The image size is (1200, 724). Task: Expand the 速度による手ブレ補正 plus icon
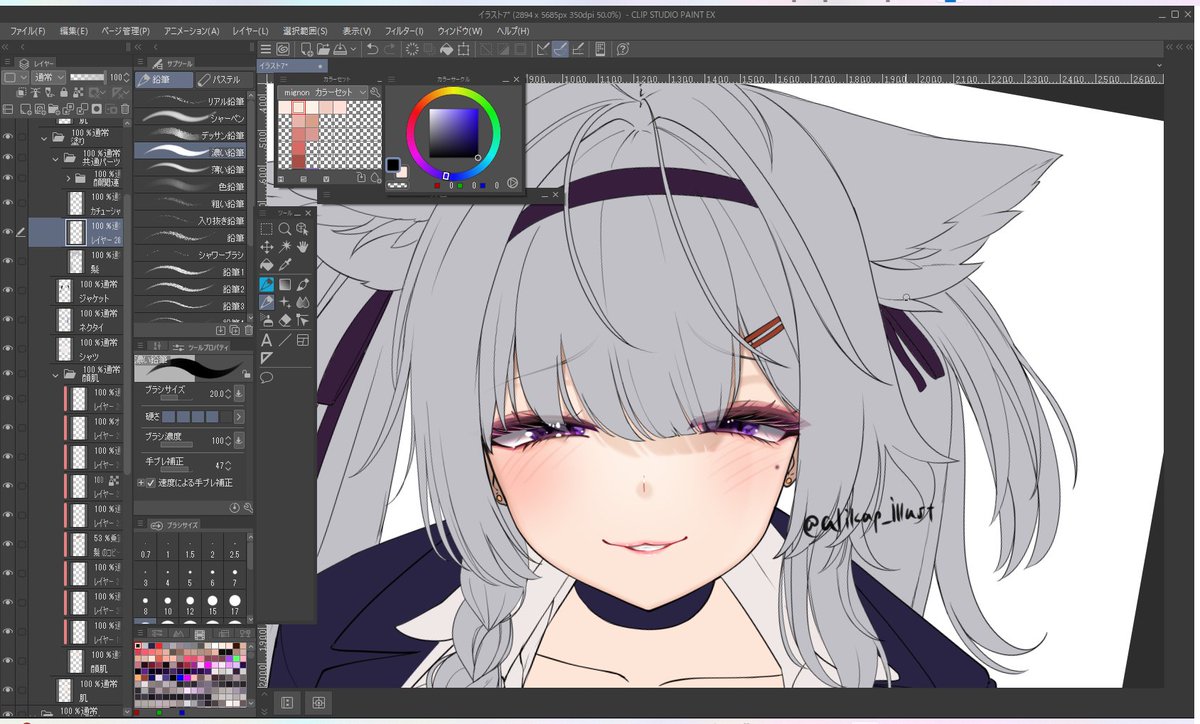click(x=140, y=482)
